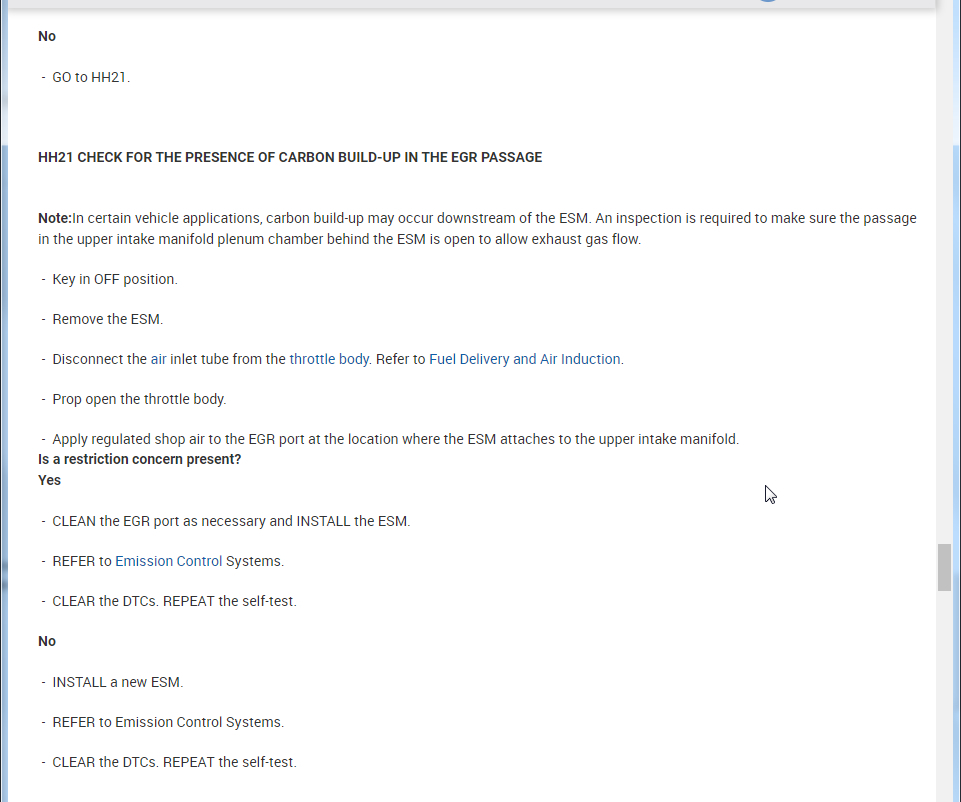Image resolution: width=961 pixels, height=802 pixels.
Task: Open "Fuel Delivery and Air Induction" reference
Action: (524, 359)
